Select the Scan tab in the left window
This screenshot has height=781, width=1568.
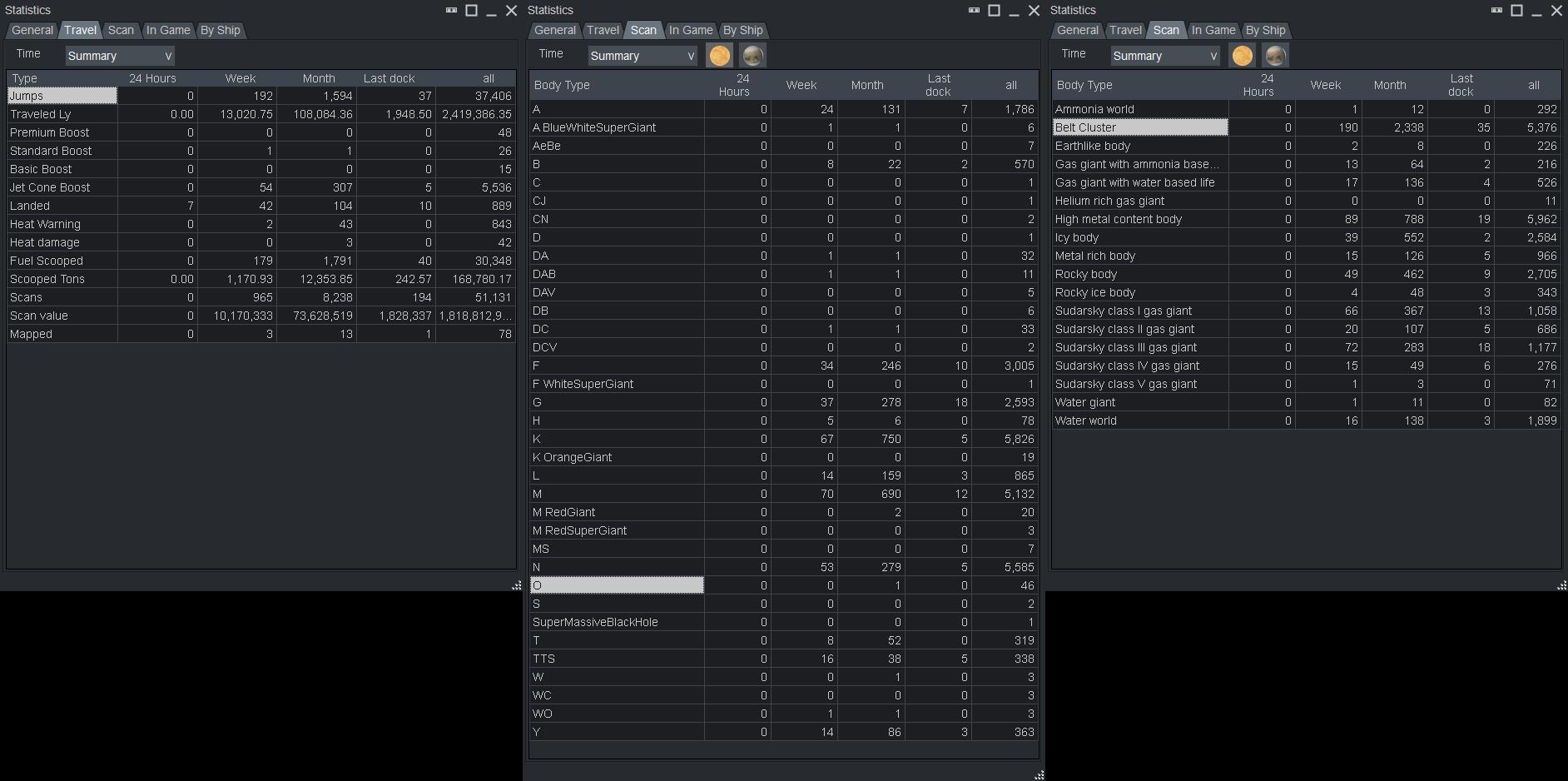pos(121,30)
